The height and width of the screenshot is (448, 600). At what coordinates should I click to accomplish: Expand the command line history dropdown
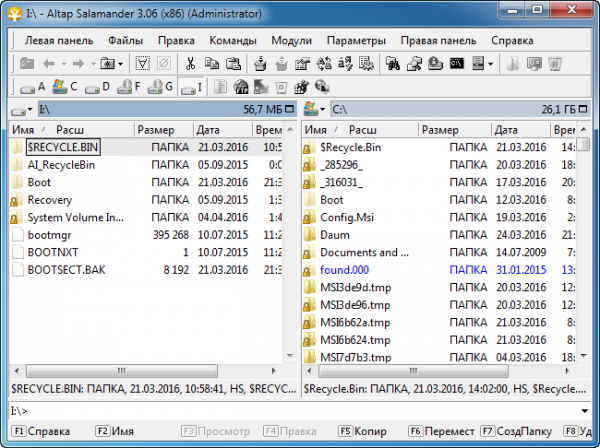coord(584,411)
